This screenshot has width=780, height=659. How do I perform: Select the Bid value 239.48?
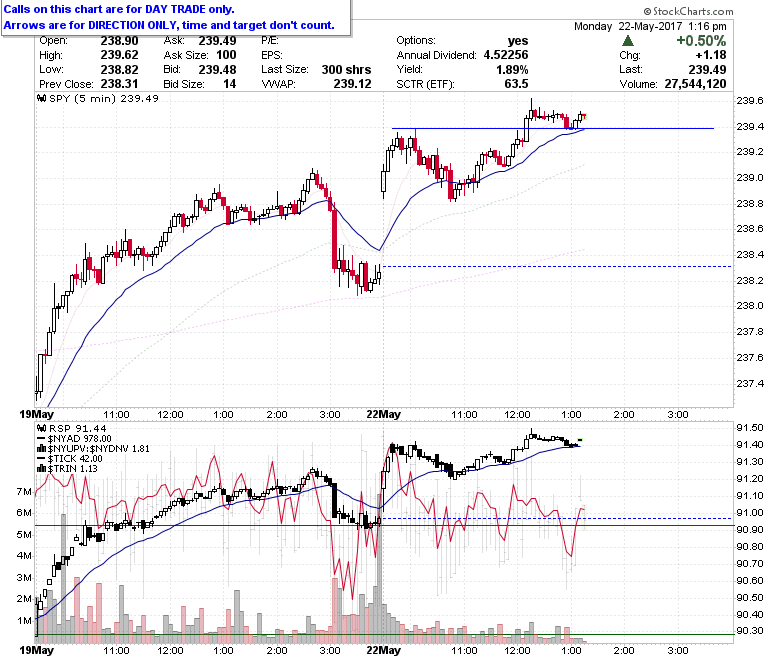pyautogui.click(x=217, y=70)
